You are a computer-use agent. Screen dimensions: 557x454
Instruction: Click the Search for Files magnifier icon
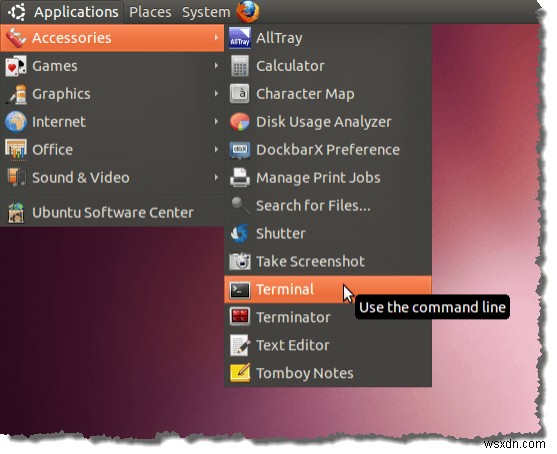click(x=240, y=205)
